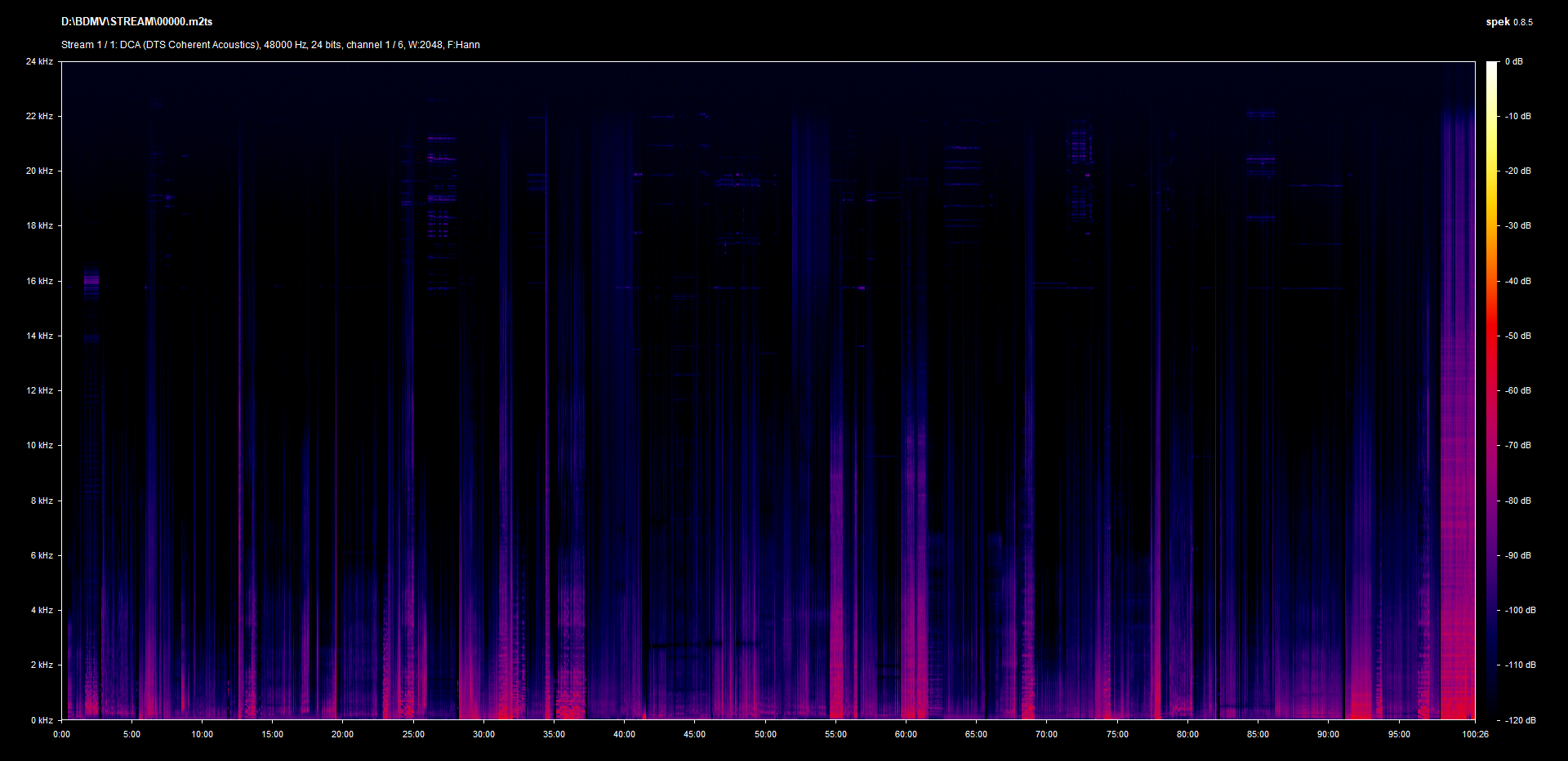Click the 24 kHz frequency axis label
The height and width of the screenshot is (761, 1568).
click(39, 61)
